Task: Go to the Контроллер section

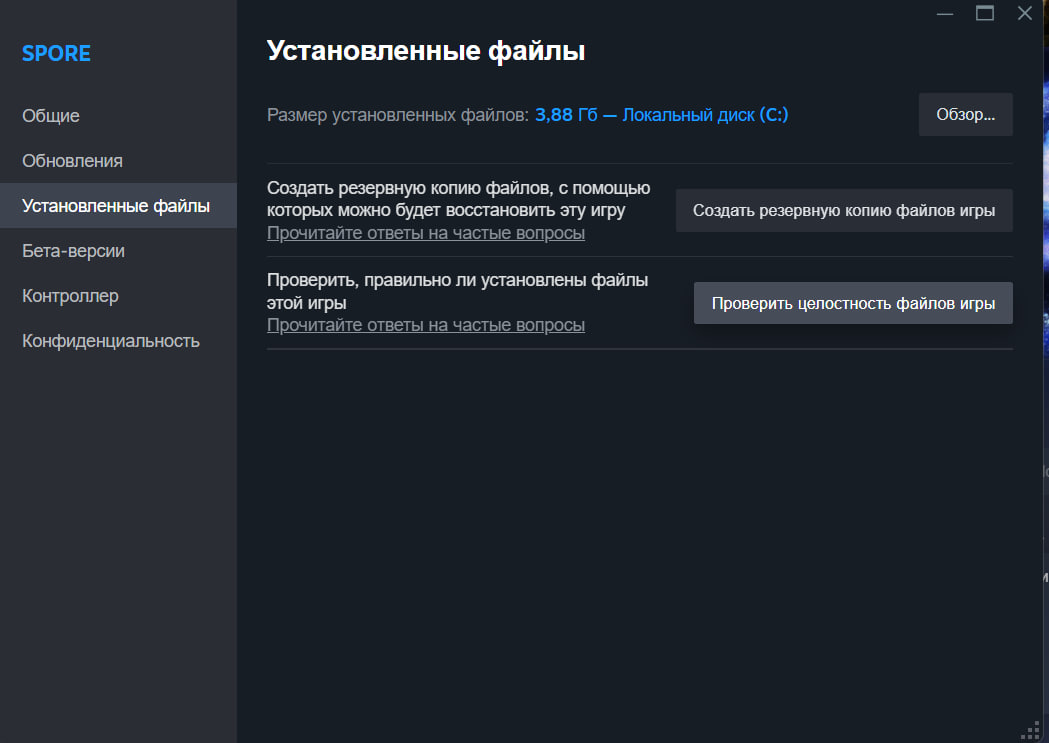Action: [x=70, y=296]
